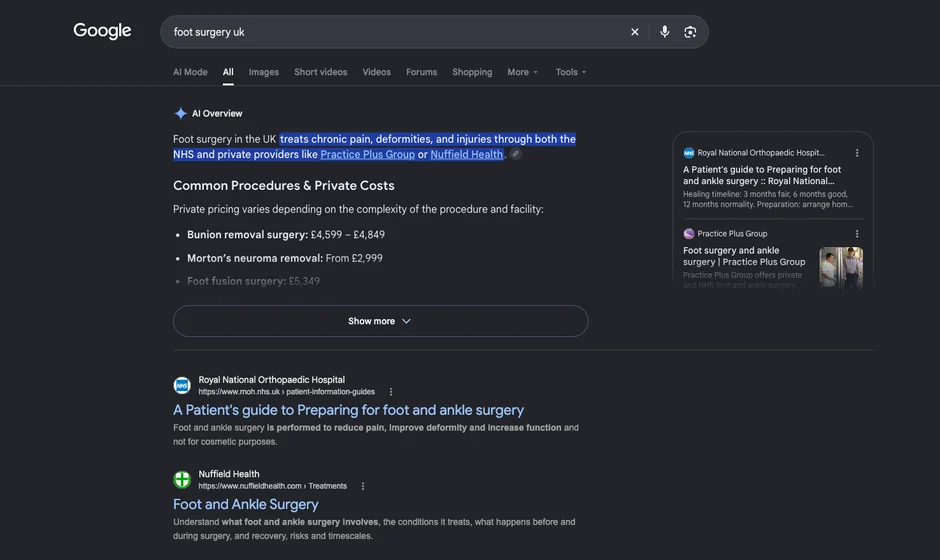Open options for Practice Plus Group source card
940x560 pixels.
coord(857,234)
